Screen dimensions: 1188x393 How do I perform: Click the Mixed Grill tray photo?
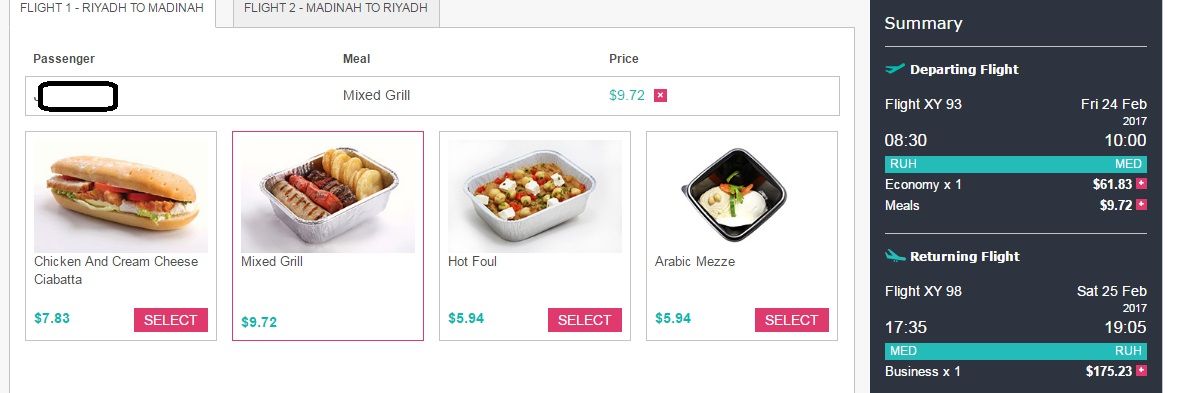(327, 196)
